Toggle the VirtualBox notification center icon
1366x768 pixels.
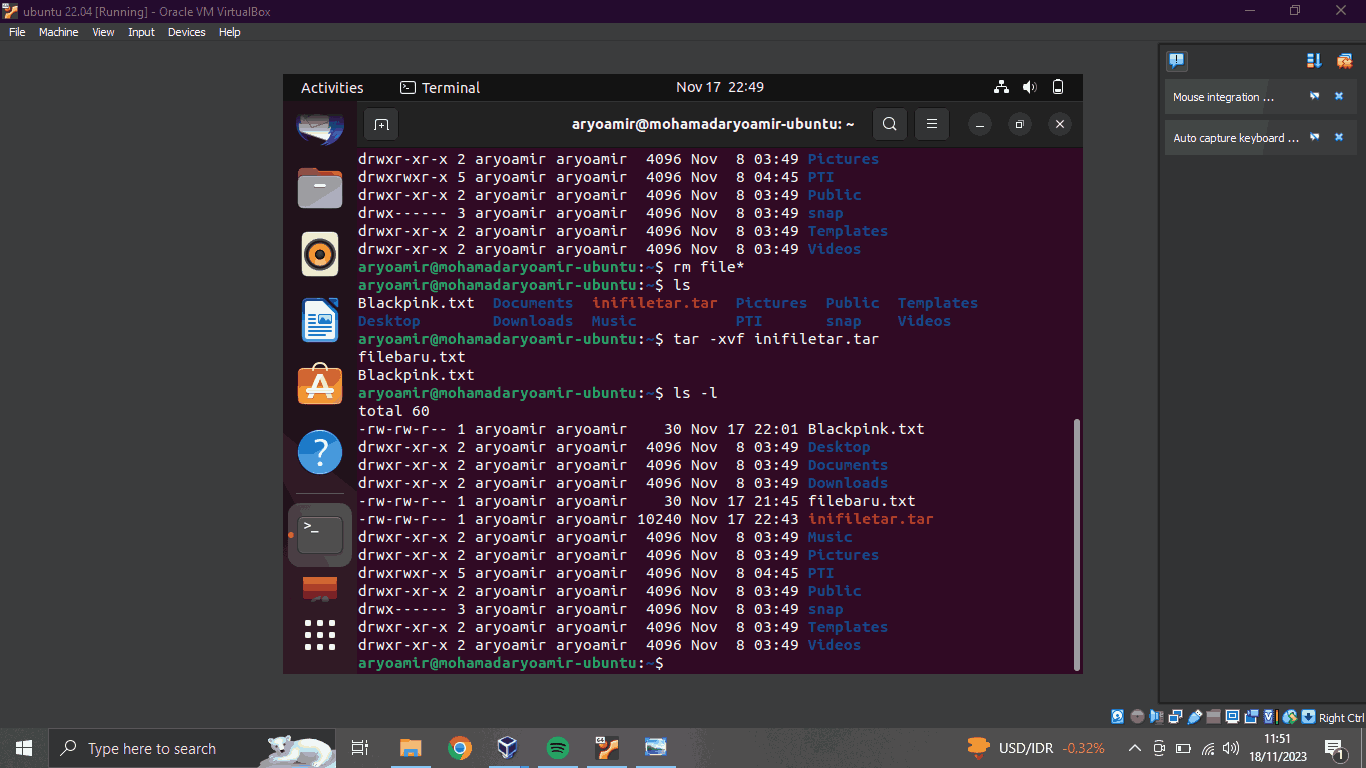point(1177,61)
